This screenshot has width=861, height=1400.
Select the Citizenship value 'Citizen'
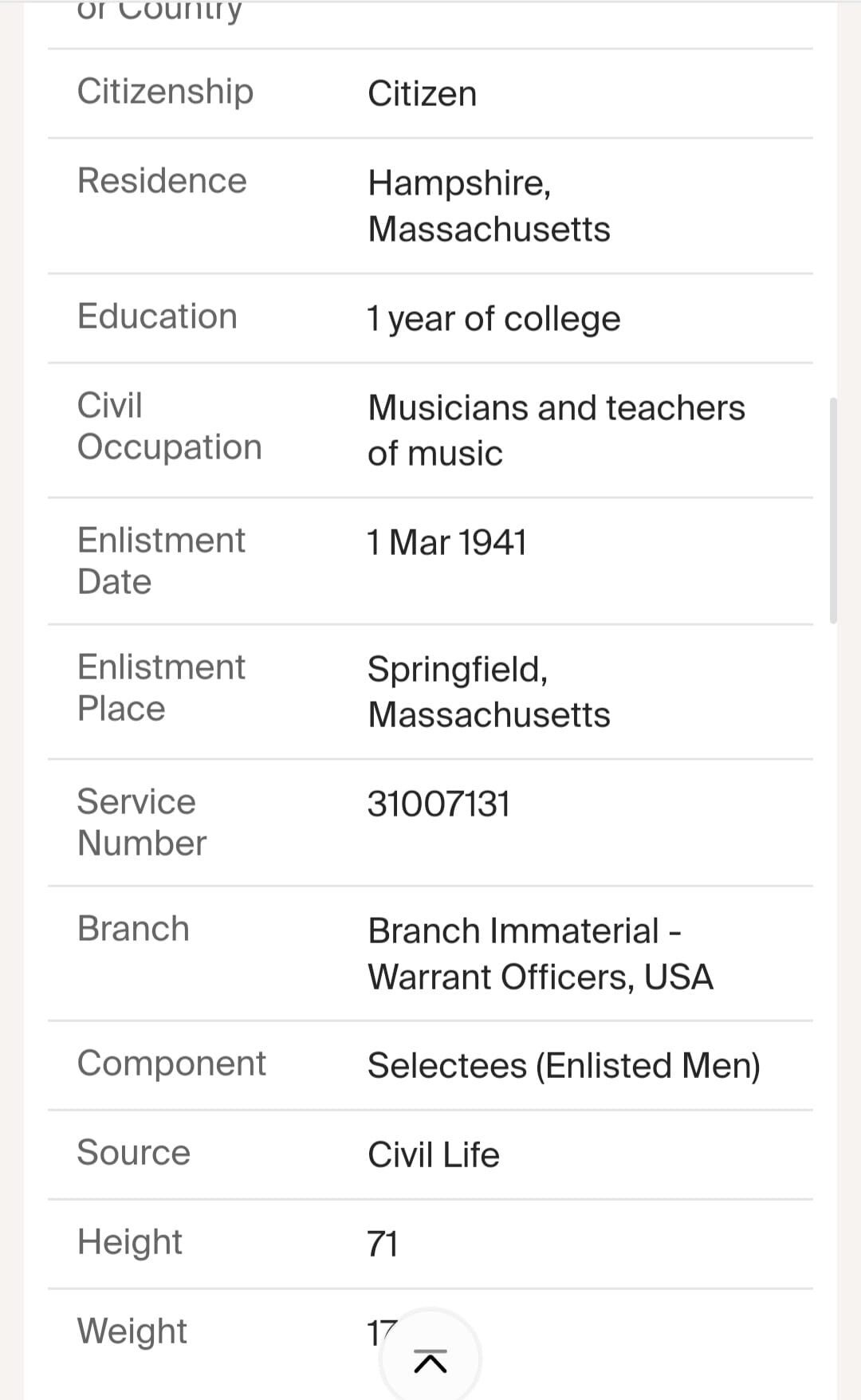coord(422,94)
